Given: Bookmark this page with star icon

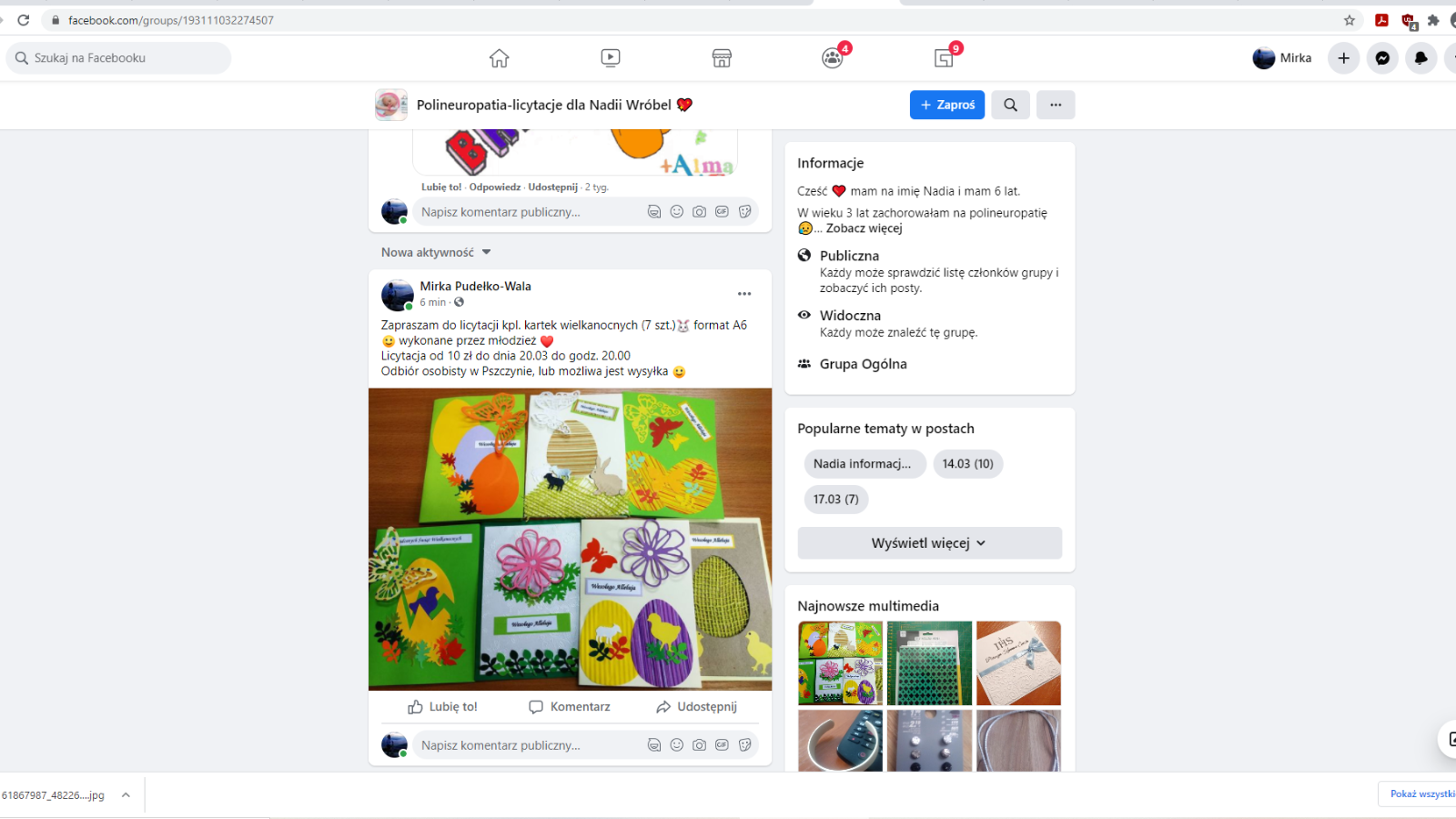Looking at the screenshot, I should 1350,20.
